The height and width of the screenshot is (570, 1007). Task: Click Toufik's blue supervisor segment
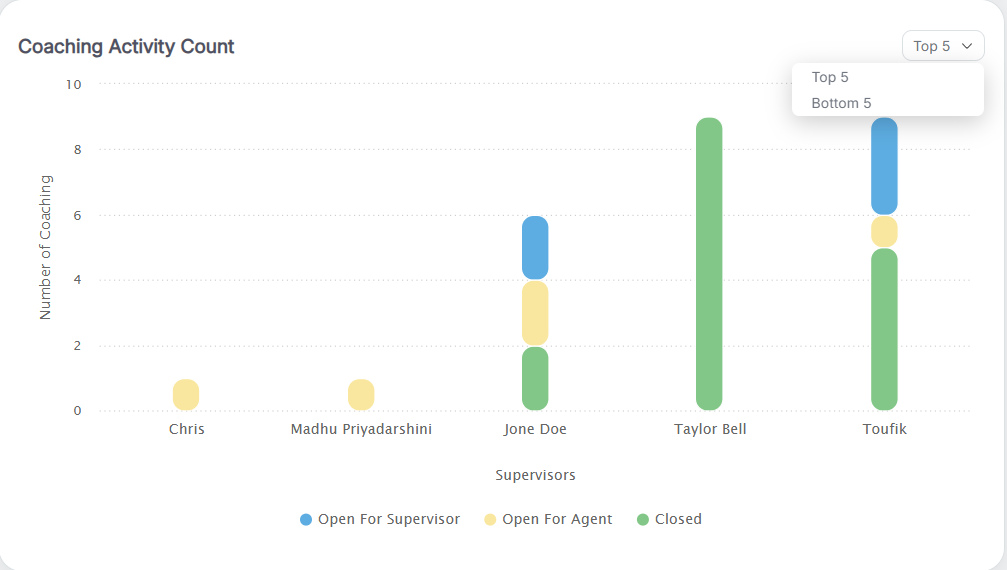point(884,166)
